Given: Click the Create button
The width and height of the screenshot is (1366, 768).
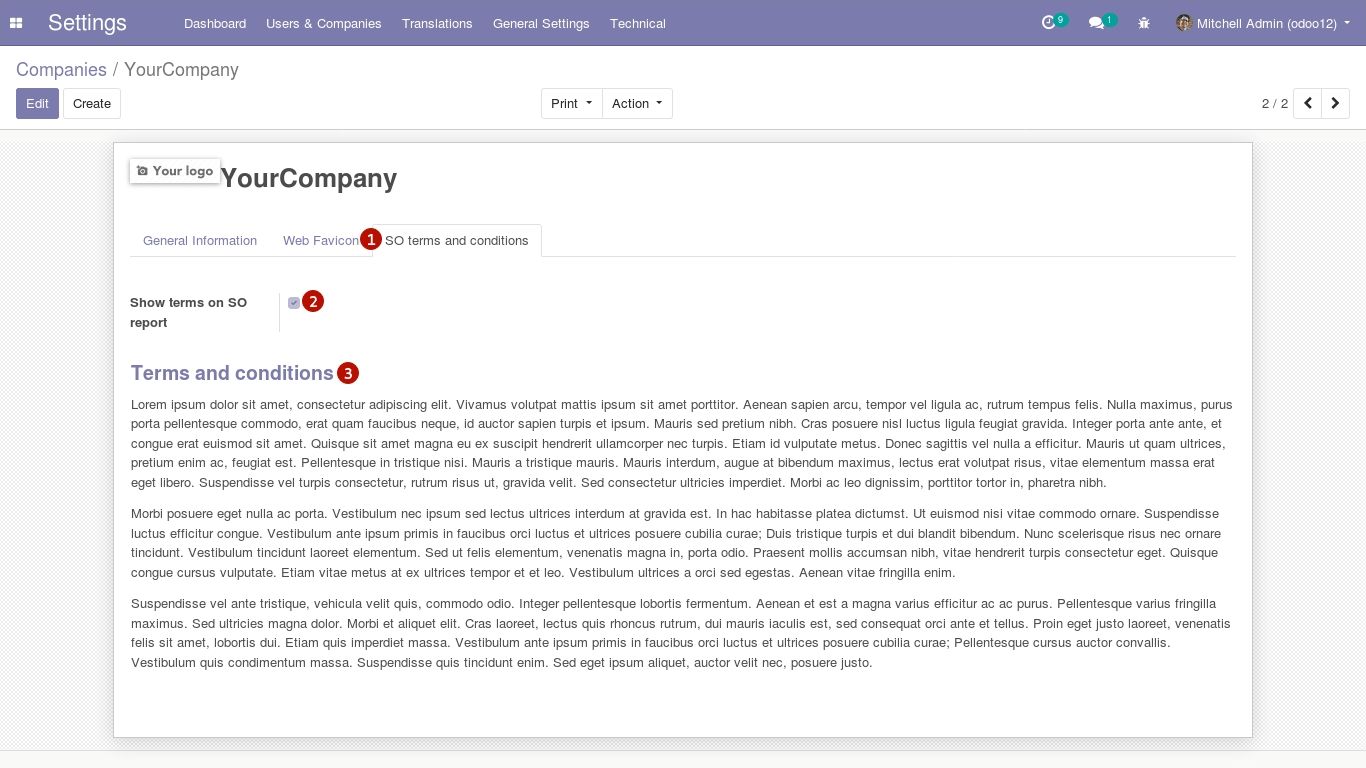Looking at the screenshot, I should pos(92,103).
